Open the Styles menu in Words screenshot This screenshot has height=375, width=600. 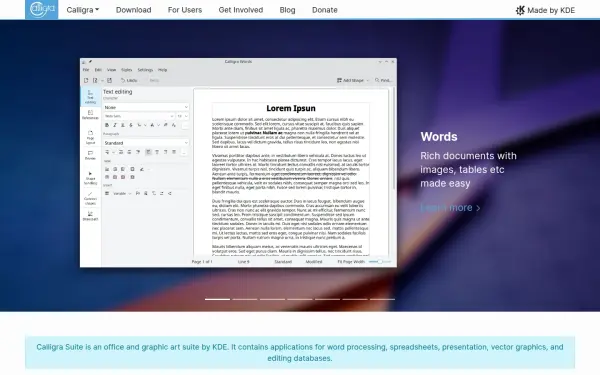click(127, 70)
